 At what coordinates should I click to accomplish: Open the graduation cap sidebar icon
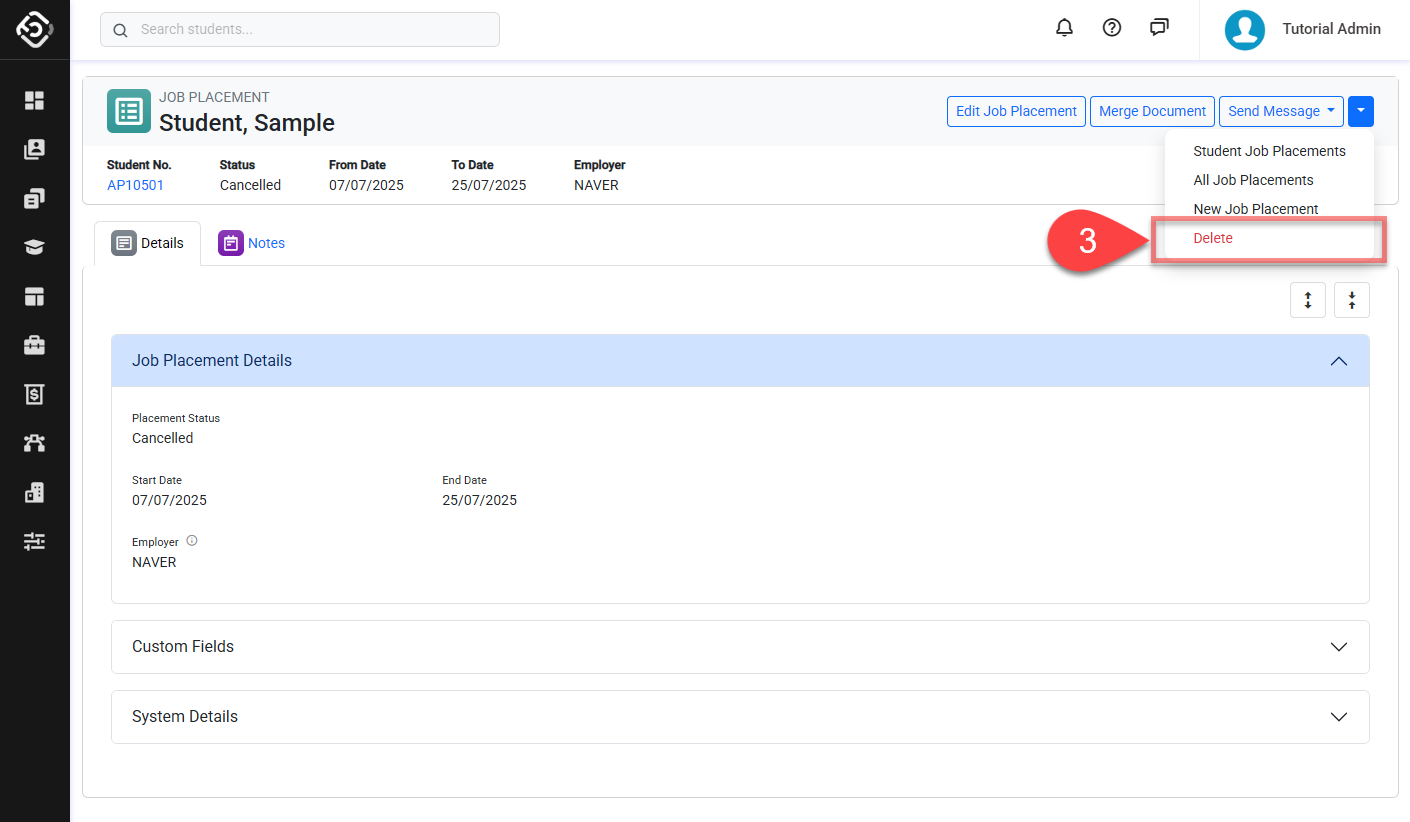tap(35, 247)
